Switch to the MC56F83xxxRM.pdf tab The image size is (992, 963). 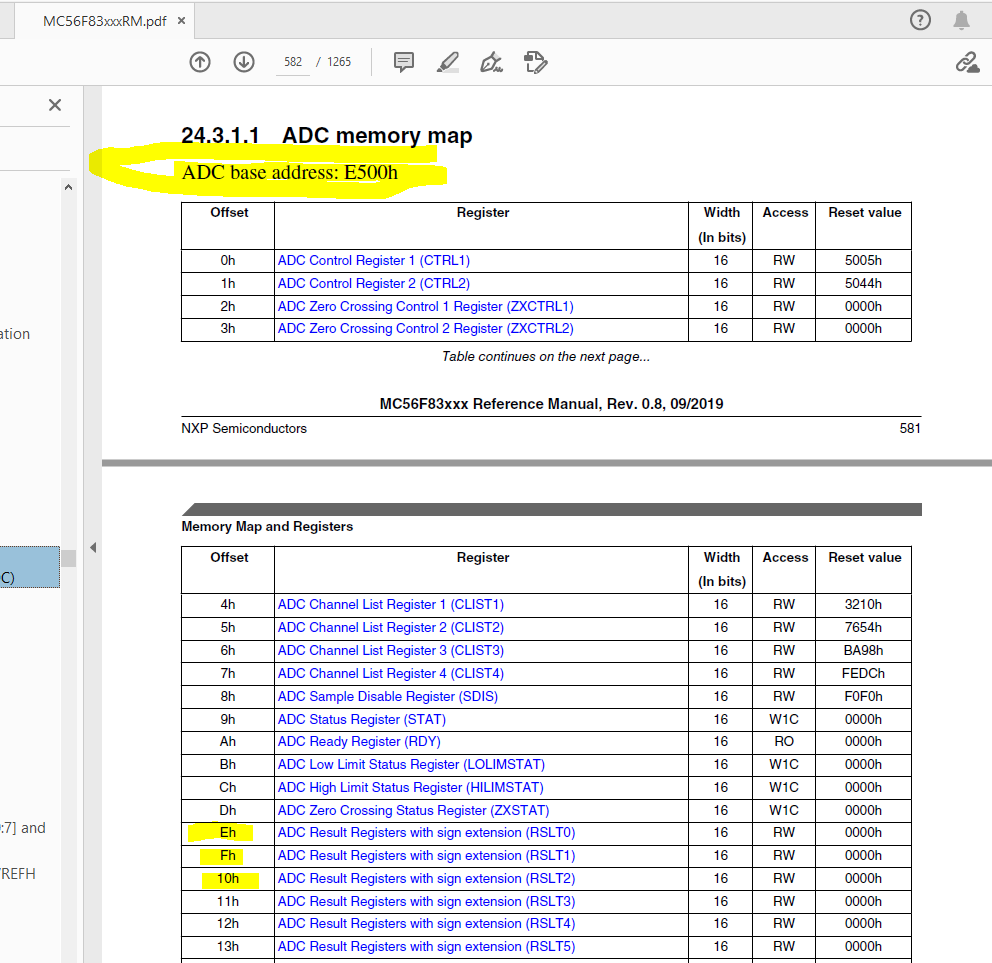coord(104,21)
